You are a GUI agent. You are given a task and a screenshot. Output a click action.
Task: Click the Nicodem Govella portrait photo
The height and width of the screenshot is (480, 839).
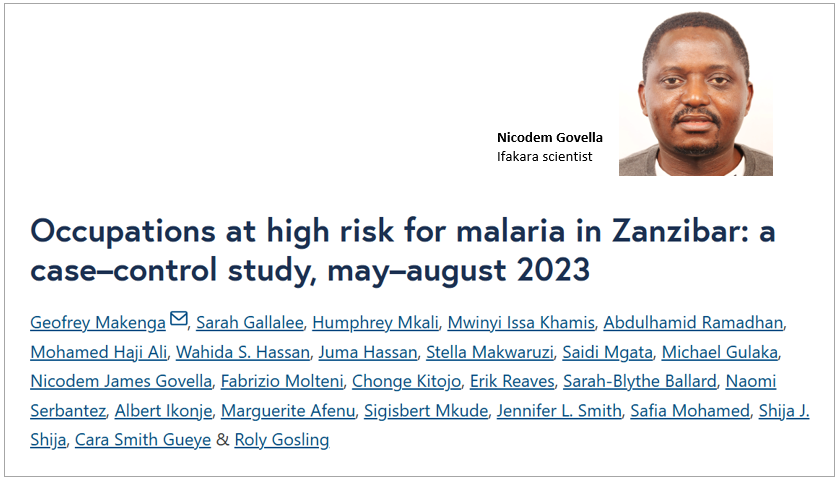coord(696,97)
